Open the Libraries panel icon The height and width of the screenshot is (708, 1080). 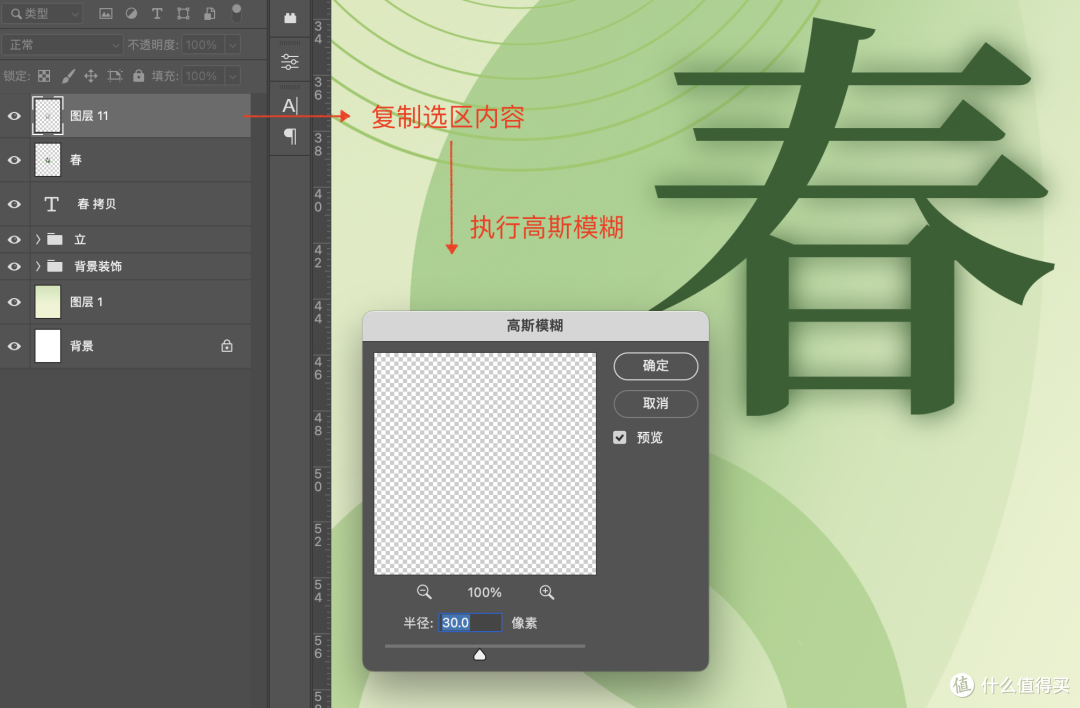click(x=290, y=18)
